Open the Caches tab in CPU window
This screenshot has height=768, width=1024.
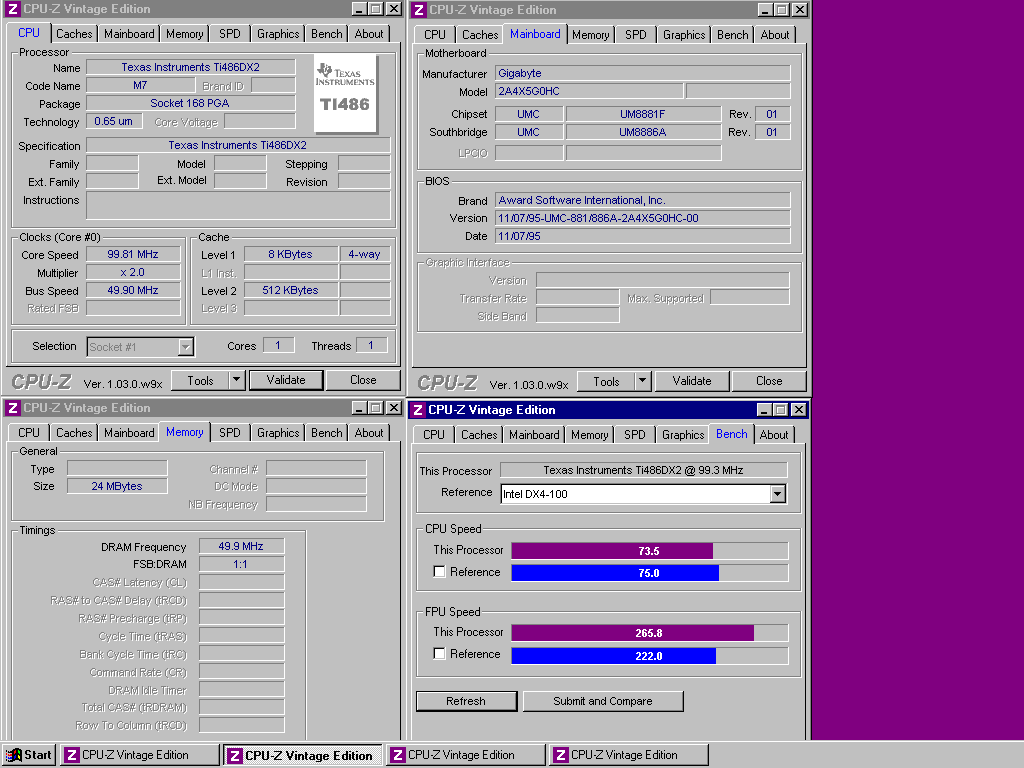(x=74, y=34)
